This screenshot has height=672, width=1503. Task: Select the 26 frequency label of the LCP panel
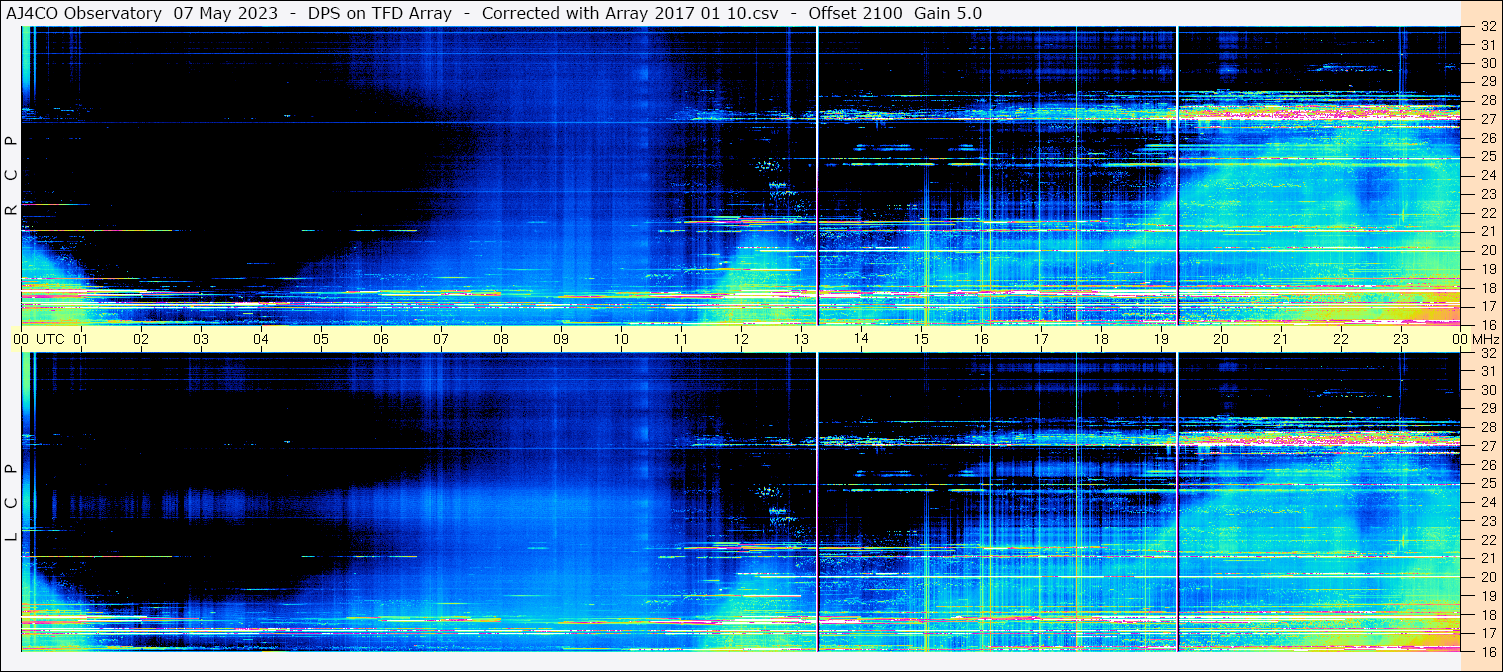1487,465
